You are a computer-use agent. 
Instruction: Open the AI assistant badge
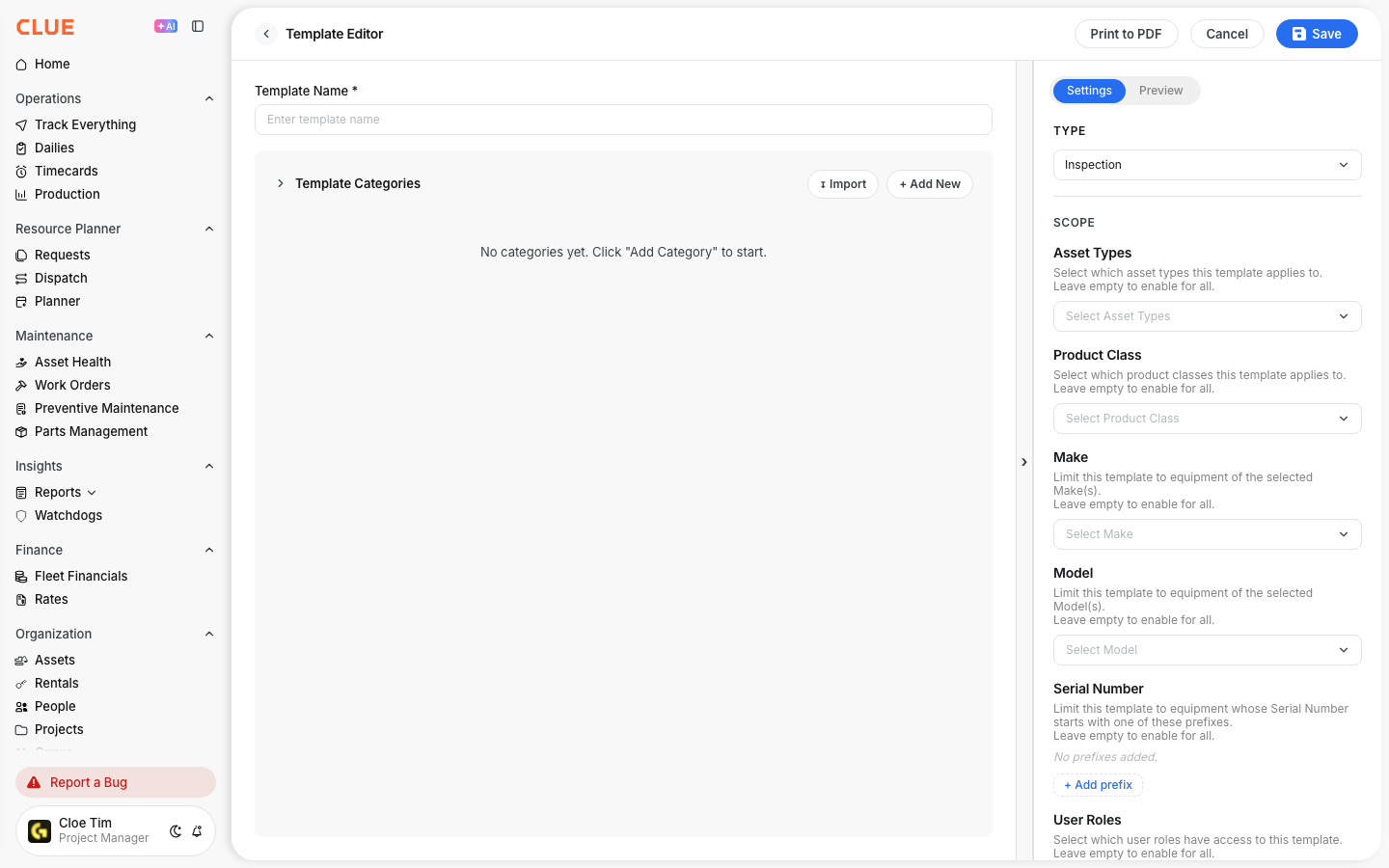click(x=166, y=26)
